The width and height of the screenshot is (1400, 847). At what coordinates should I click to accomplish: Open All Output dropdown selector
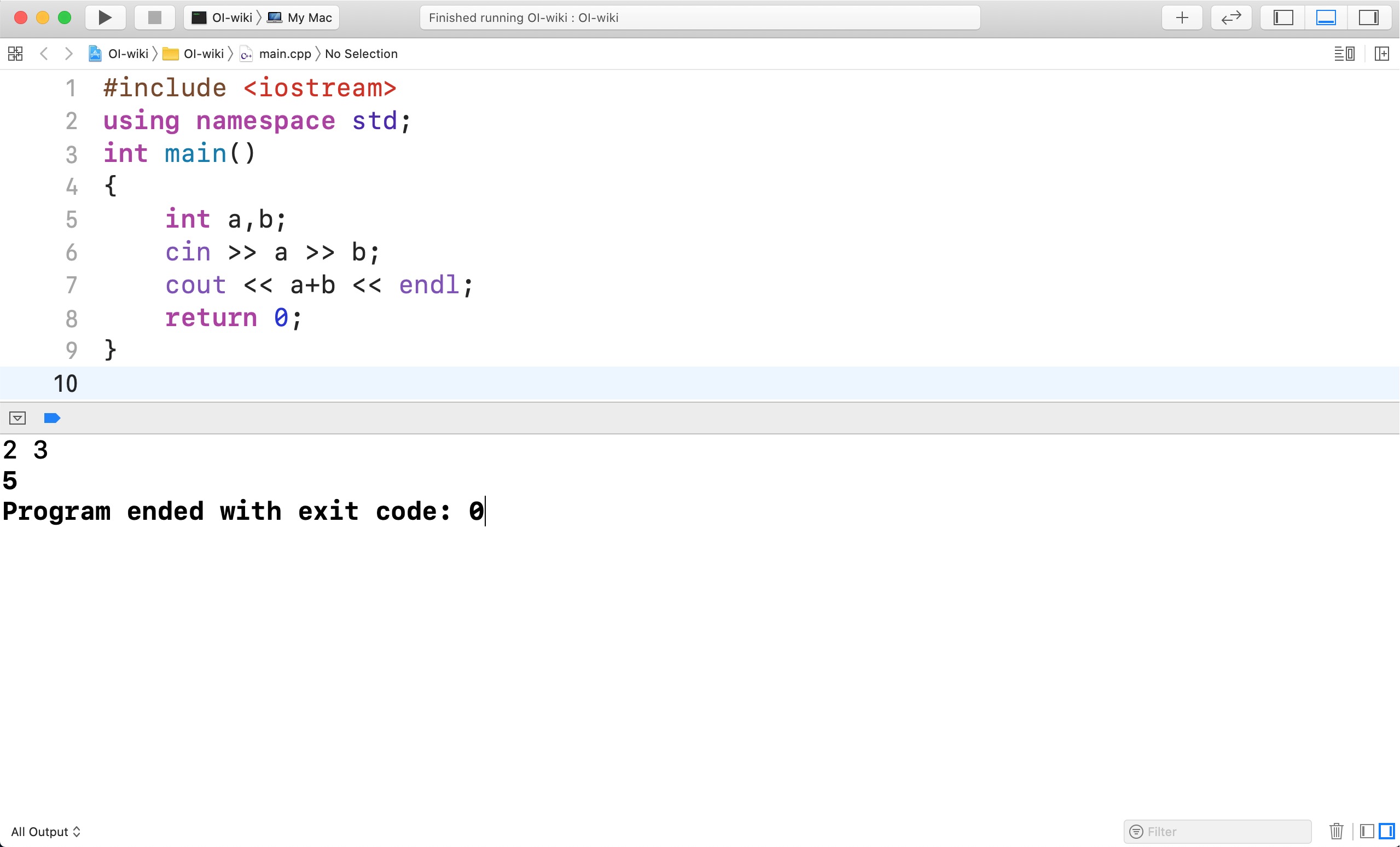pyautogui.click(x=45, y=832)
